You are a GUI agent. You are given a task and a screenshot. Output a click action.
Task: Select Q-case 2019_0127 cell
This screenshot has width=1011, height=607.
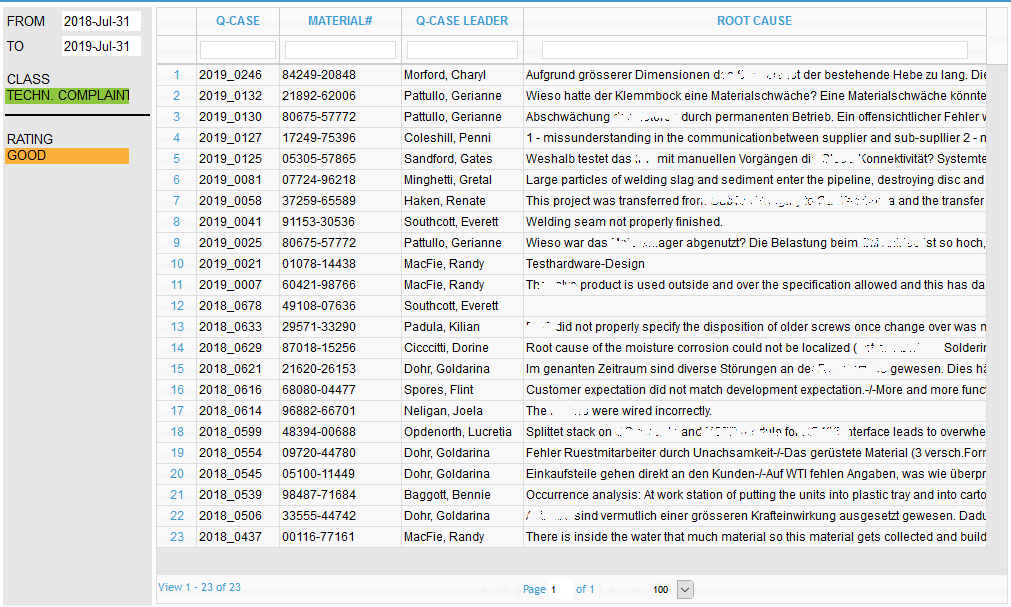point(238,137)
